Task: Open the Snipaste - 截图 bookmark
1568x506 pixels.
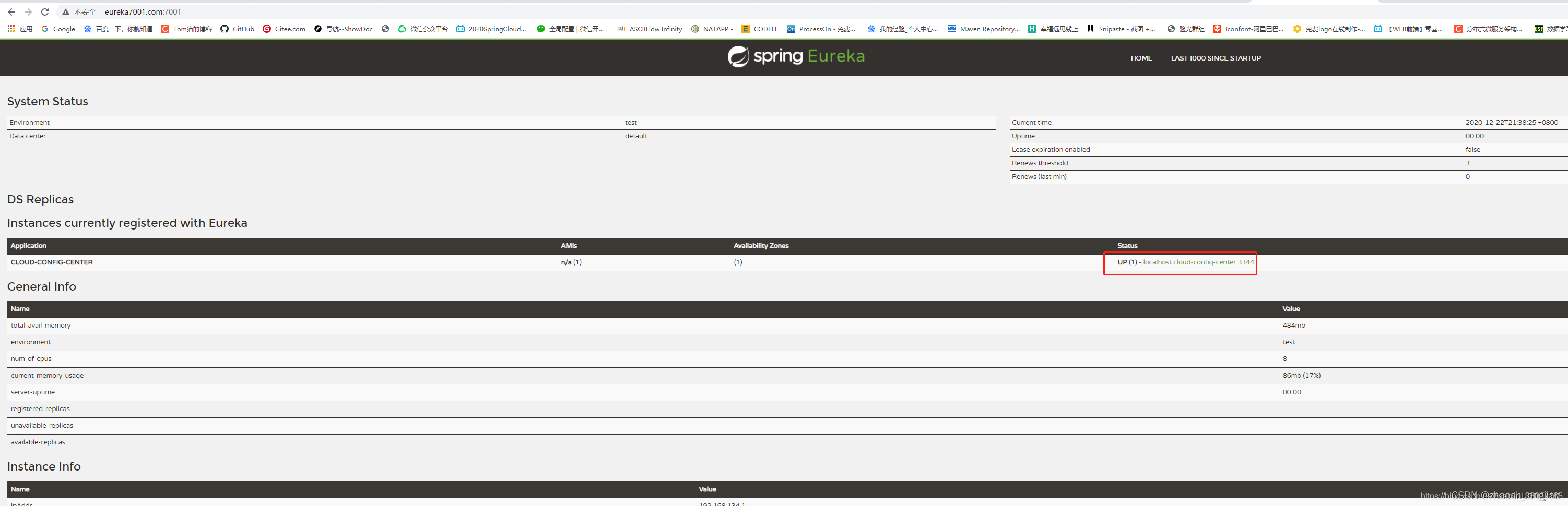Action: (1121, 29)
